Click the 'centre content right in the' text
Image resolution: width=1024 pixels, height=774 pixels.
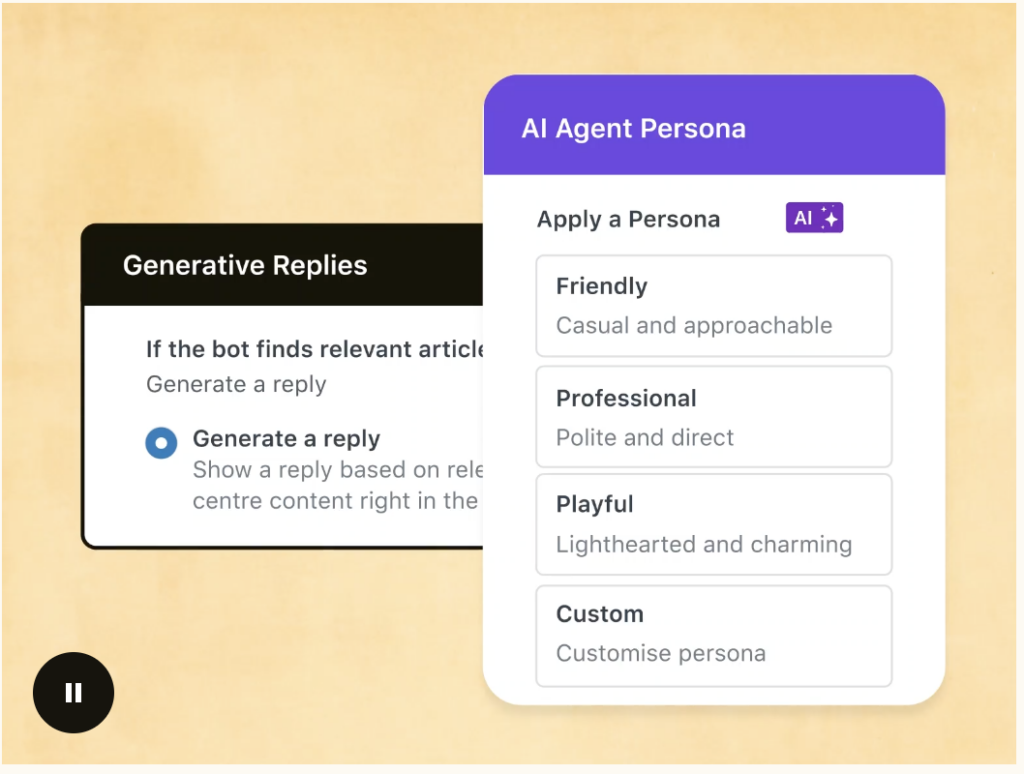[x=336, y=501]
